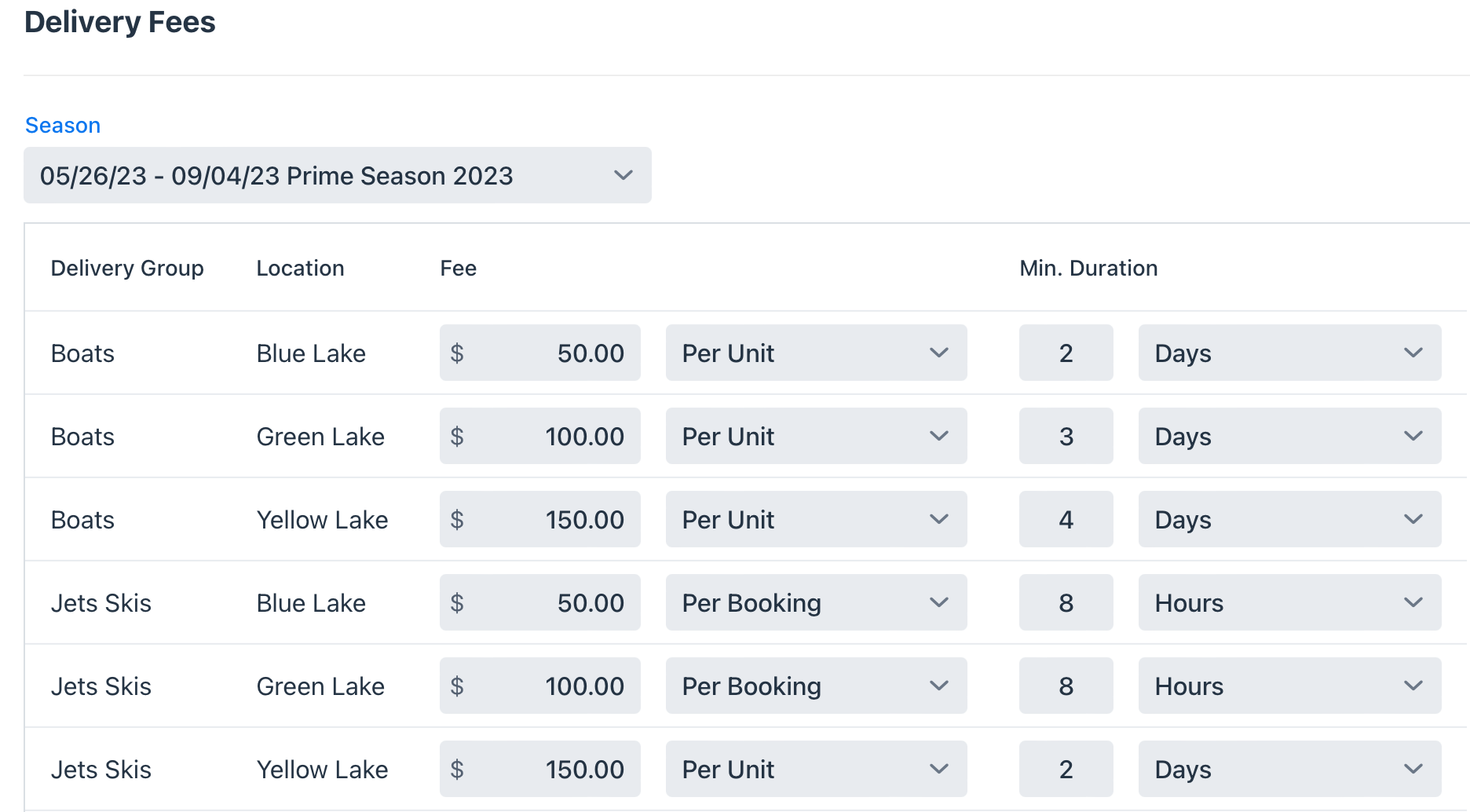
Task: Click the Min. Duration column header
Action: click(1088, 269)
